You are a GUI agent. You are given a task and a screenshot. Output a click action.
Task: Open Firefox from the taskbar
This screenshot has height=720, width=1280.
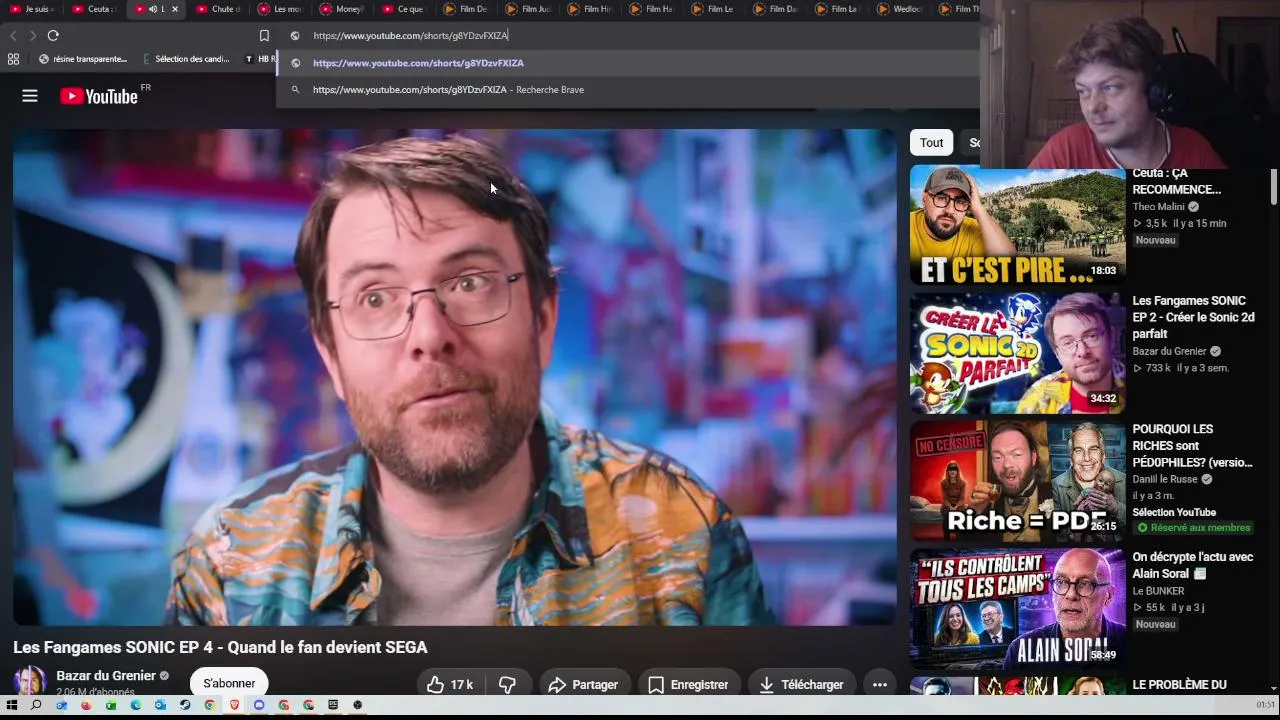click(86, 705)
